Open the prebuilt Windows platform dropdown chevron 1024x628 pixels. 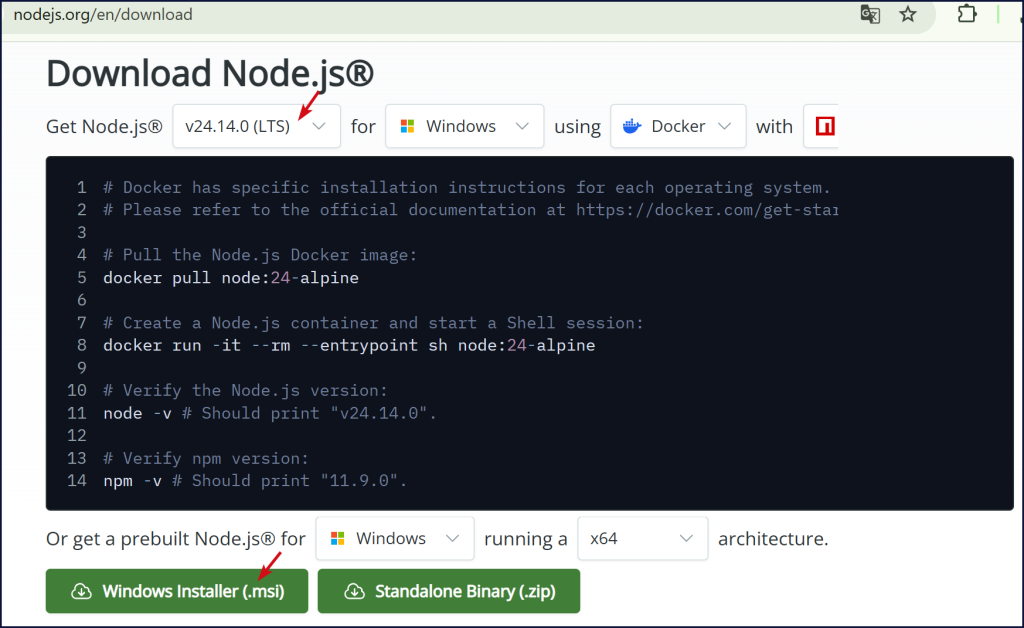[453, 538]
